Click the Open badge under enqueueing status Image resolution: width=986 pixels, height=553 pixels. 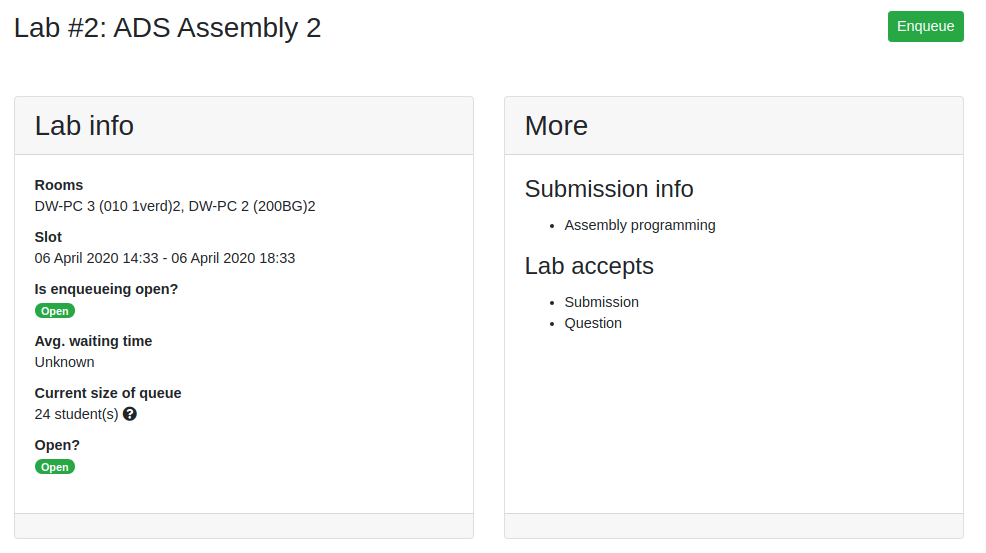point(55,311)
